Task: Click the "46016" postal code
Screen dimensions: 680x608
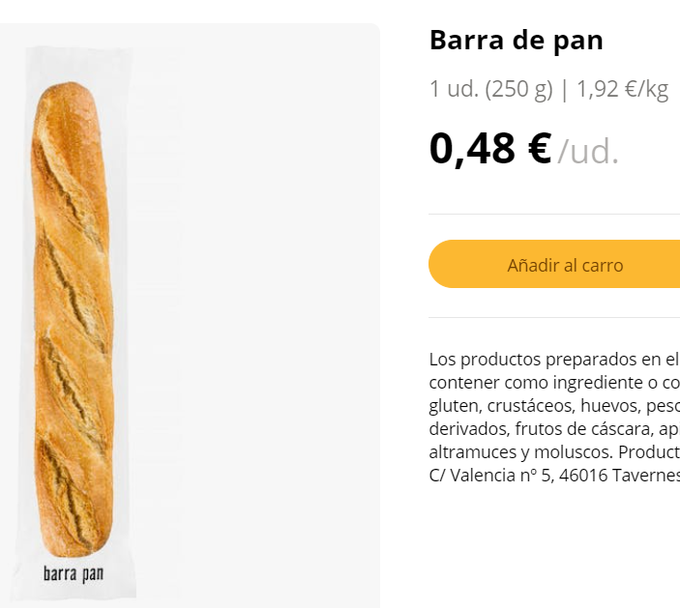Action: click(585, 474)
